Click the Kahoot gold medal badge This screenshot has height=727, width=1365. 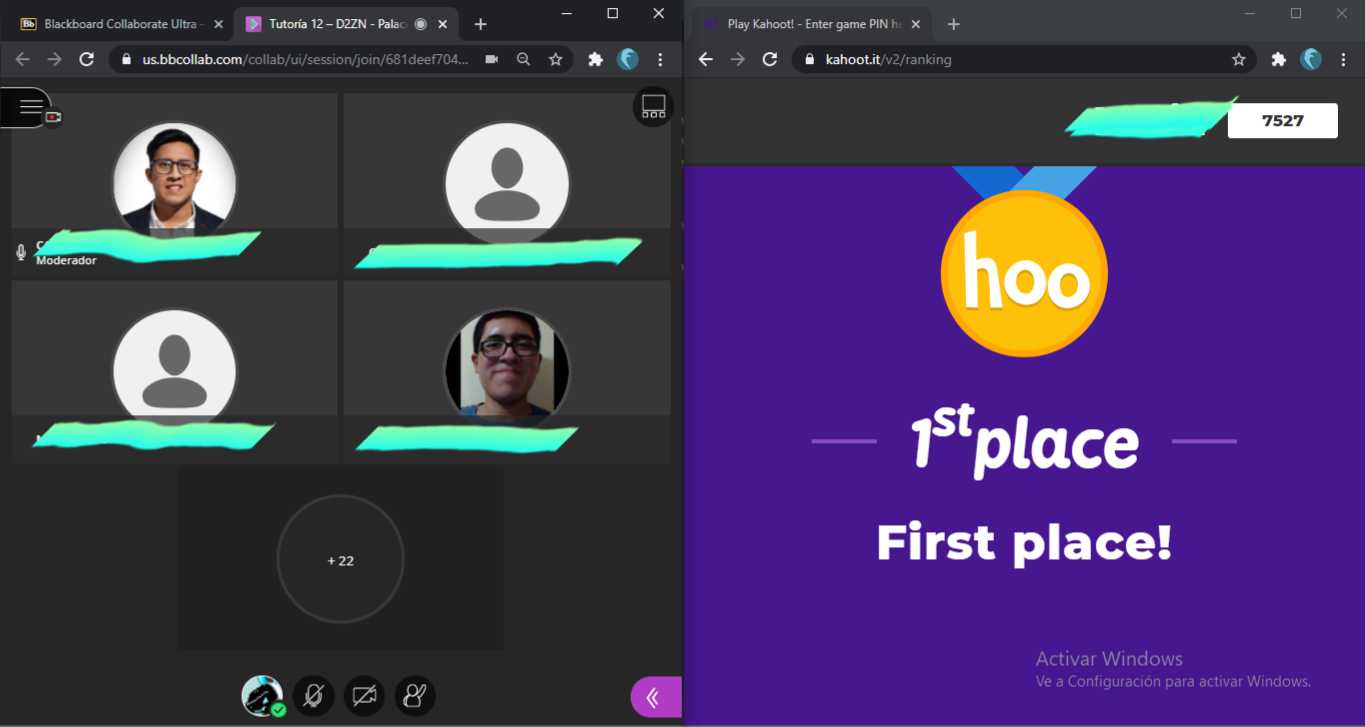(x=1024, y=273)
